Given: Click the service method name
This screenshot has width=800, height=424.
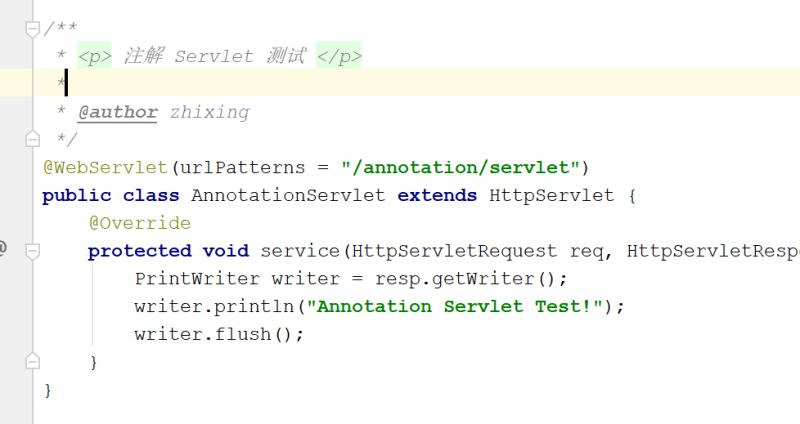Looking at the screenshot, I should pos(300,251).
